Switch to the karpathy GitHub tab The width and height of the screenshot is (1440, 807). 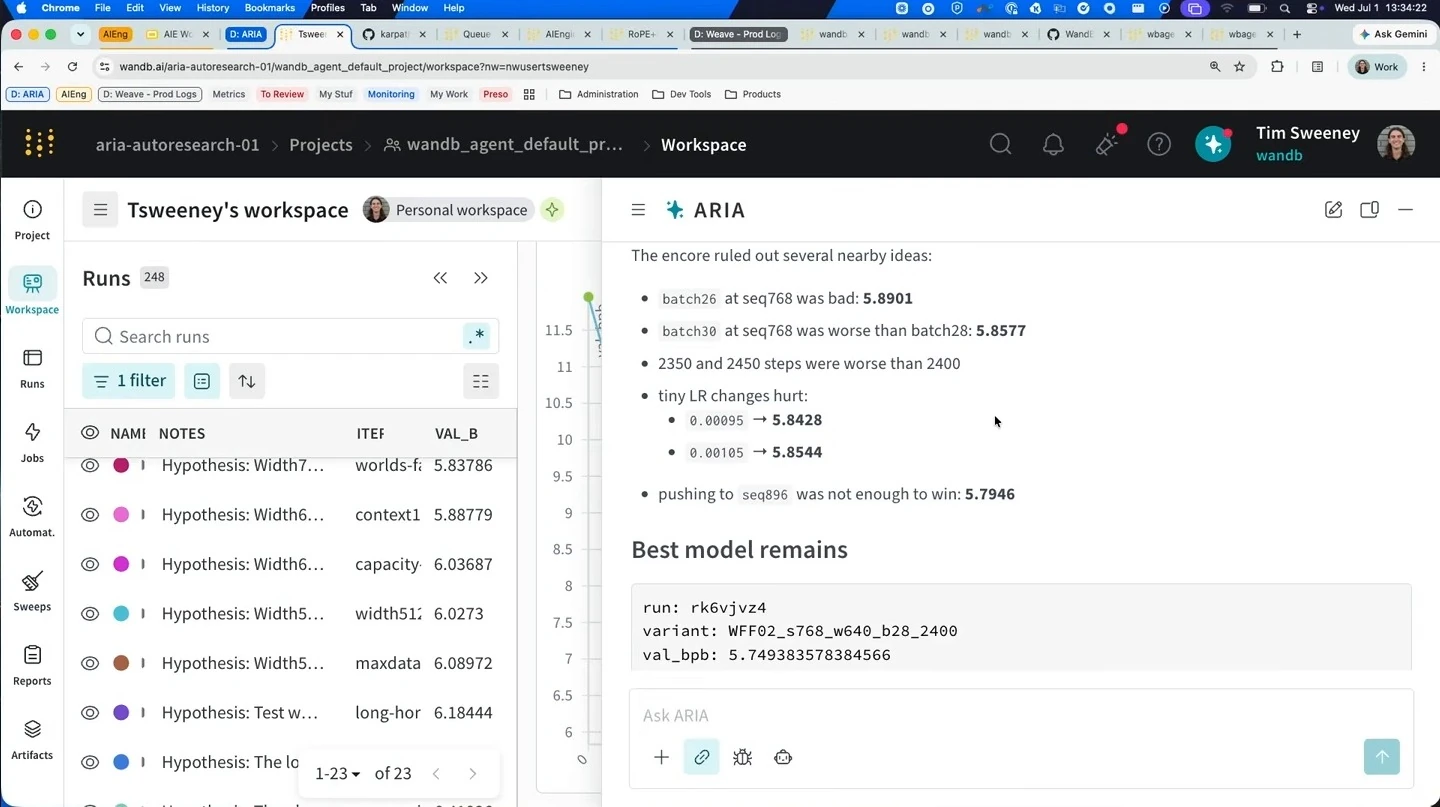394,34
